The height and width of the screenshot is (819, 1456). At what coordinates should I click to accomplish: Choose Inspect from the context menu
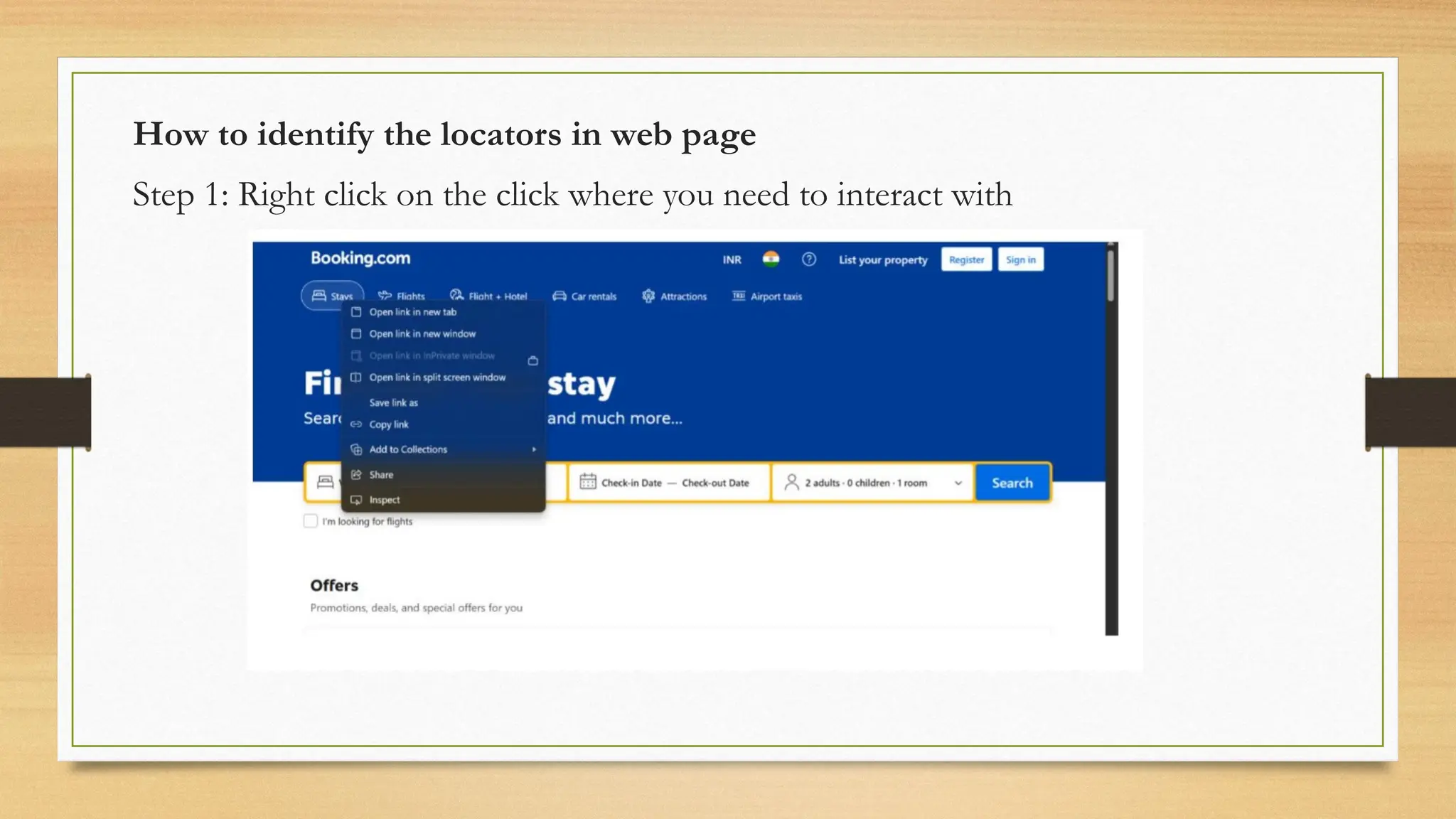385,500
